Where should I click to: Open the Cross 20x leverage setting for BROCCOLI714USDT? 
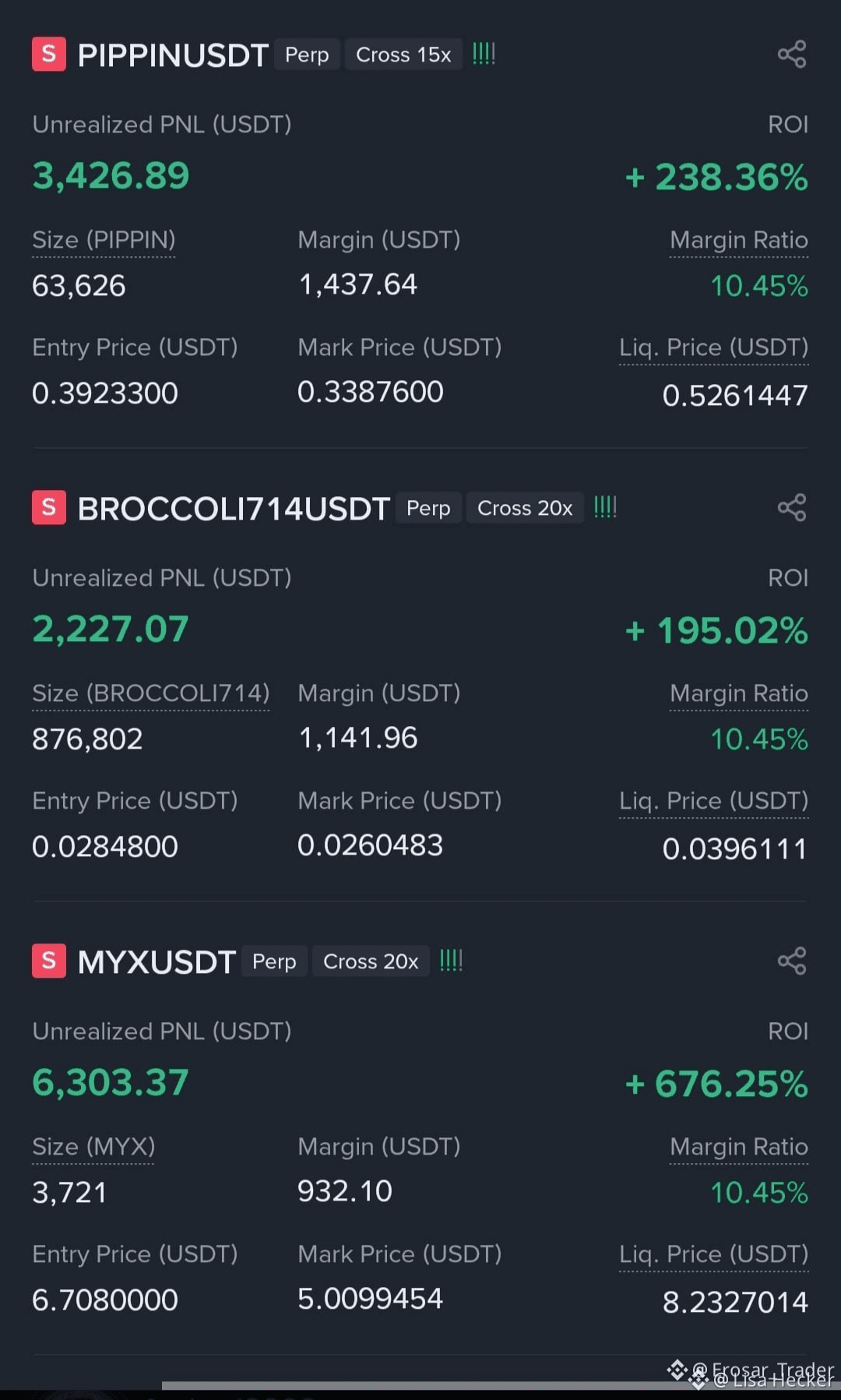(525, 508)
